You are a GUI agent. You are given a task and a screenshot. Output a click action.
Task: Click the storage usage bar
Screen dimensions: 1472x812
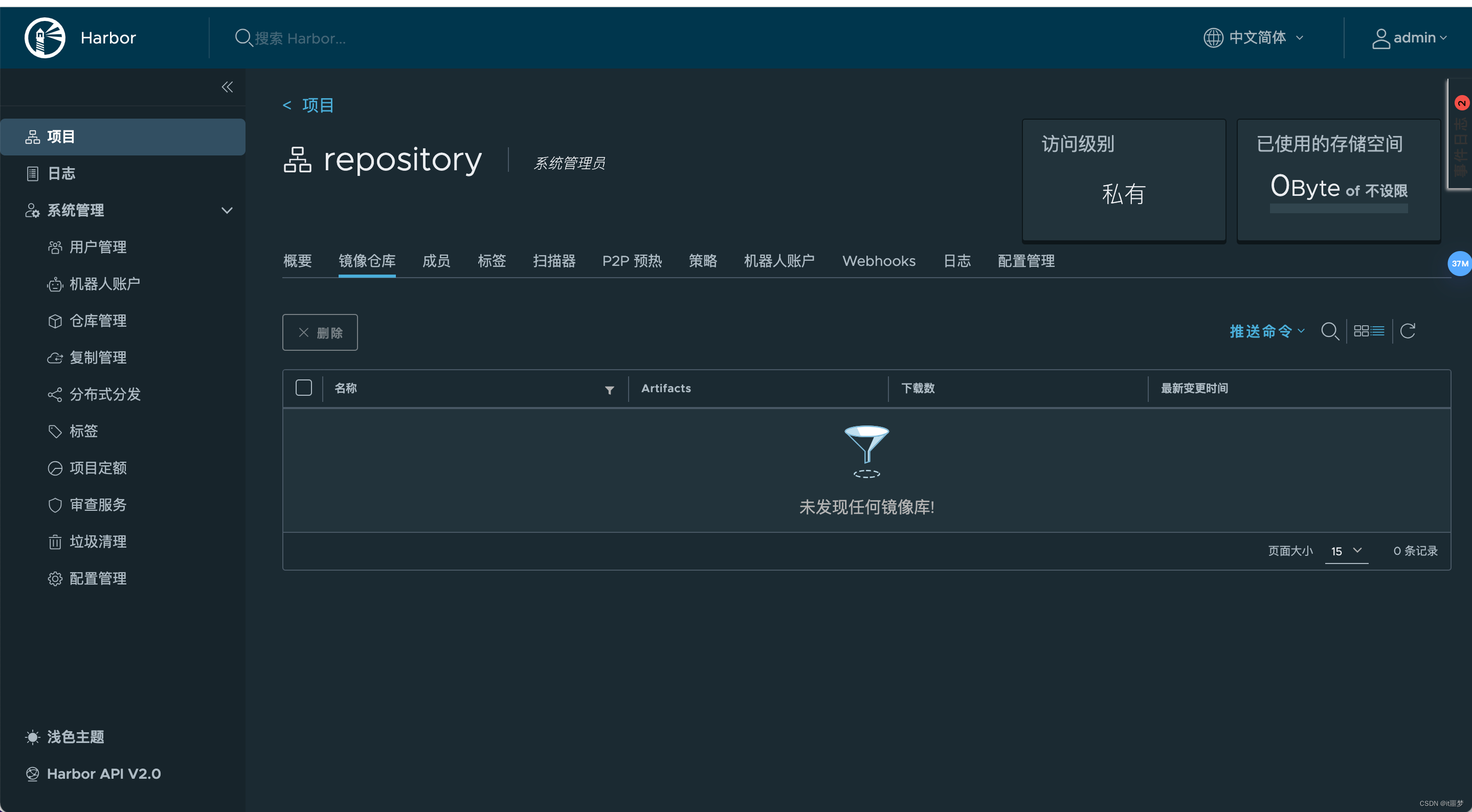[1337, 209]
